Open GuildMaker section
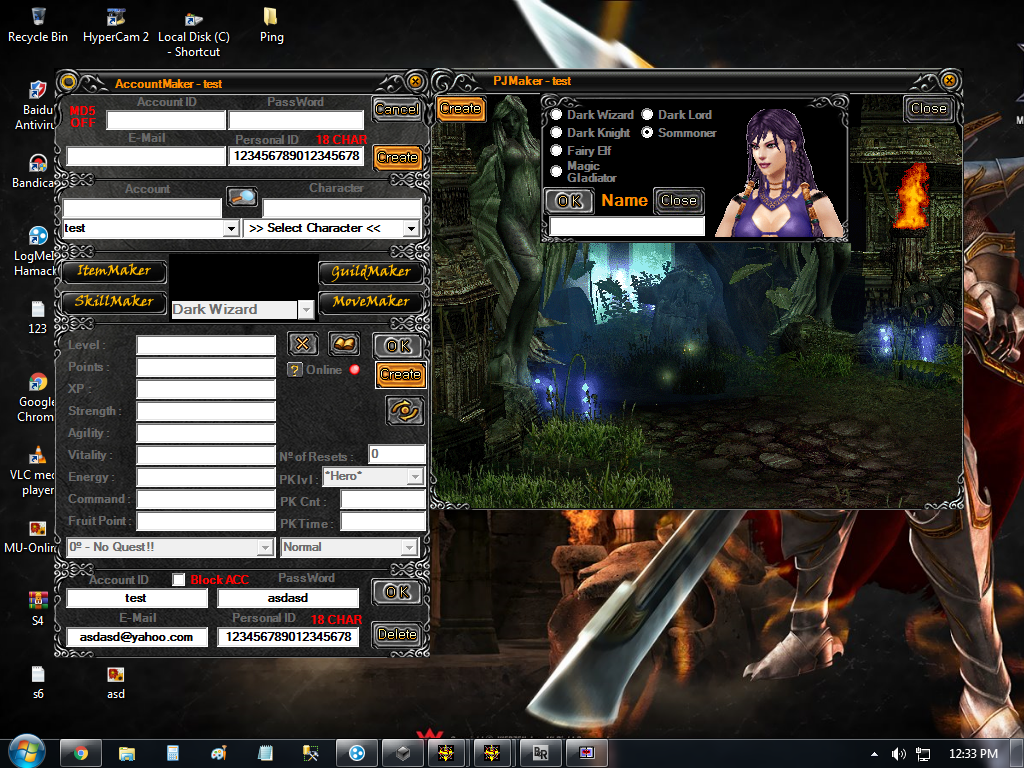Image resolution: width=1024 pixels, height=768 pixels. click(x=371, y=272)
